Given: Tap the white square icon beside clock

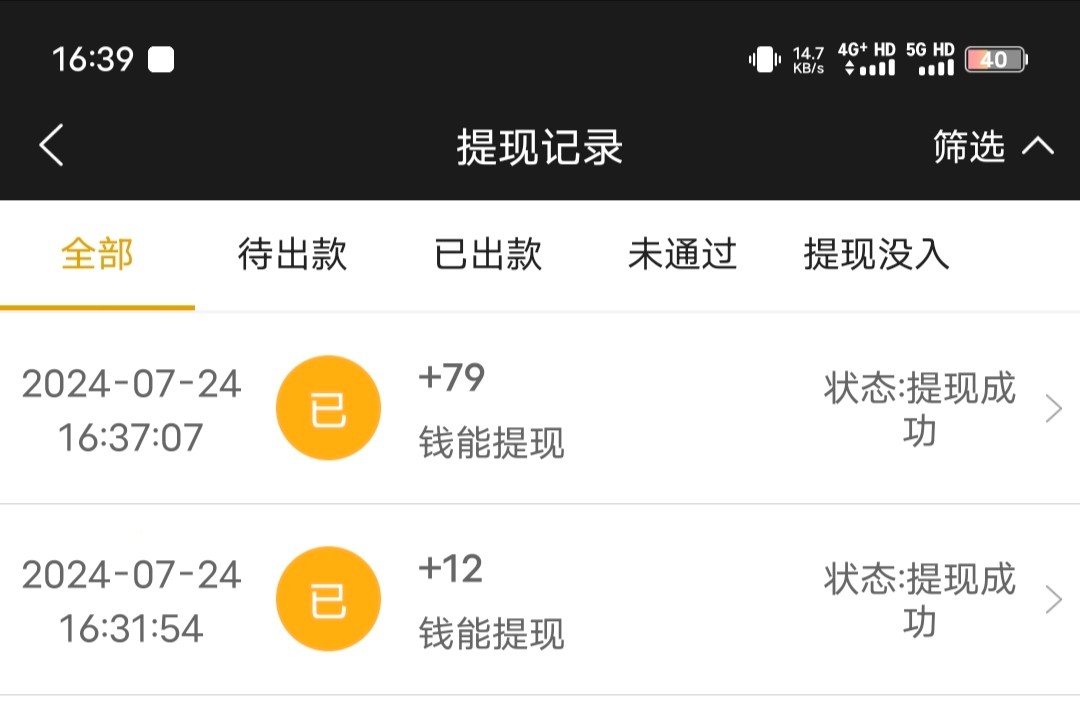Looking at the screenshot, I should 161,60.
